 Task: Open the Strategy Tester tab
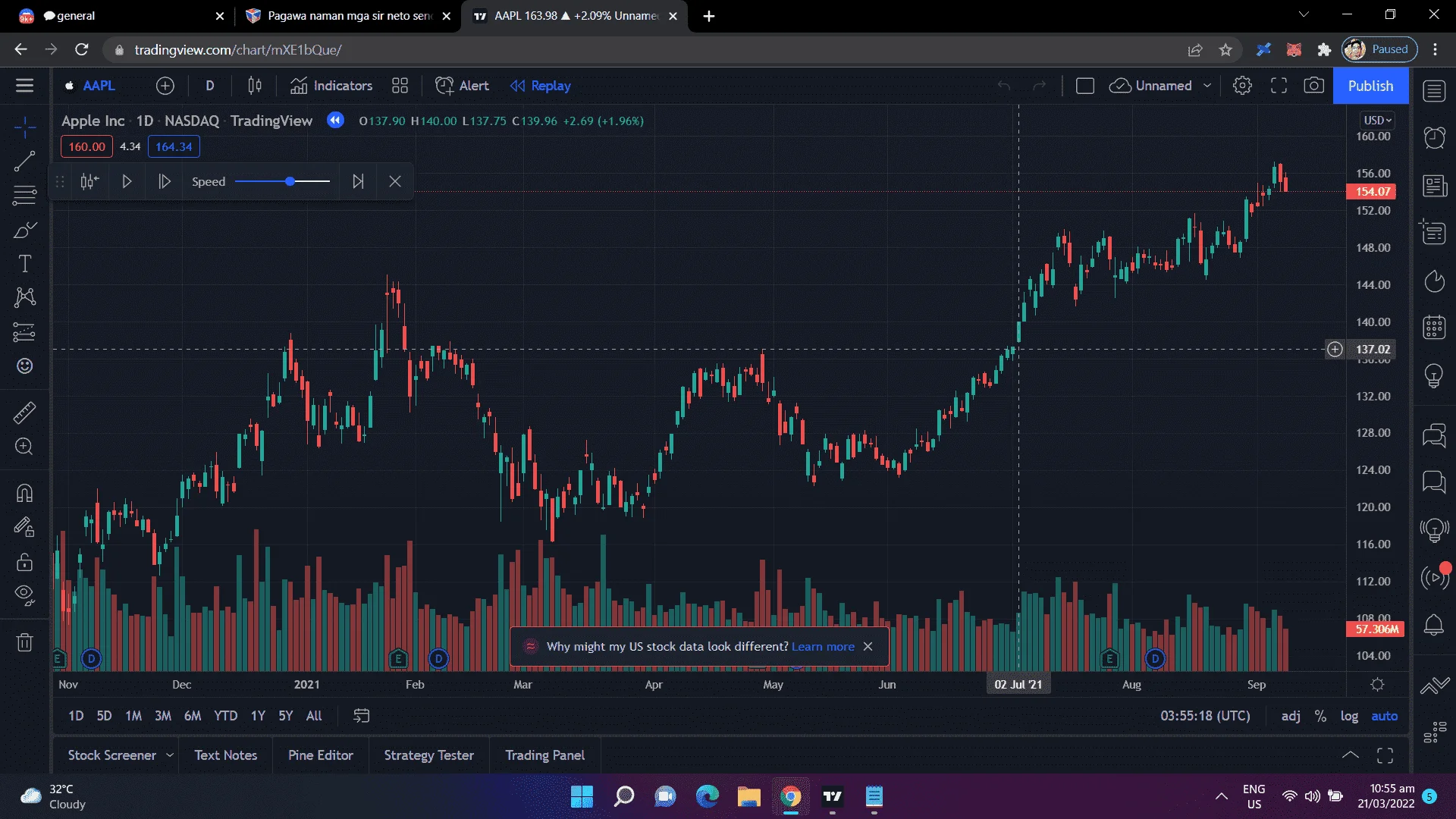[428, 755]
